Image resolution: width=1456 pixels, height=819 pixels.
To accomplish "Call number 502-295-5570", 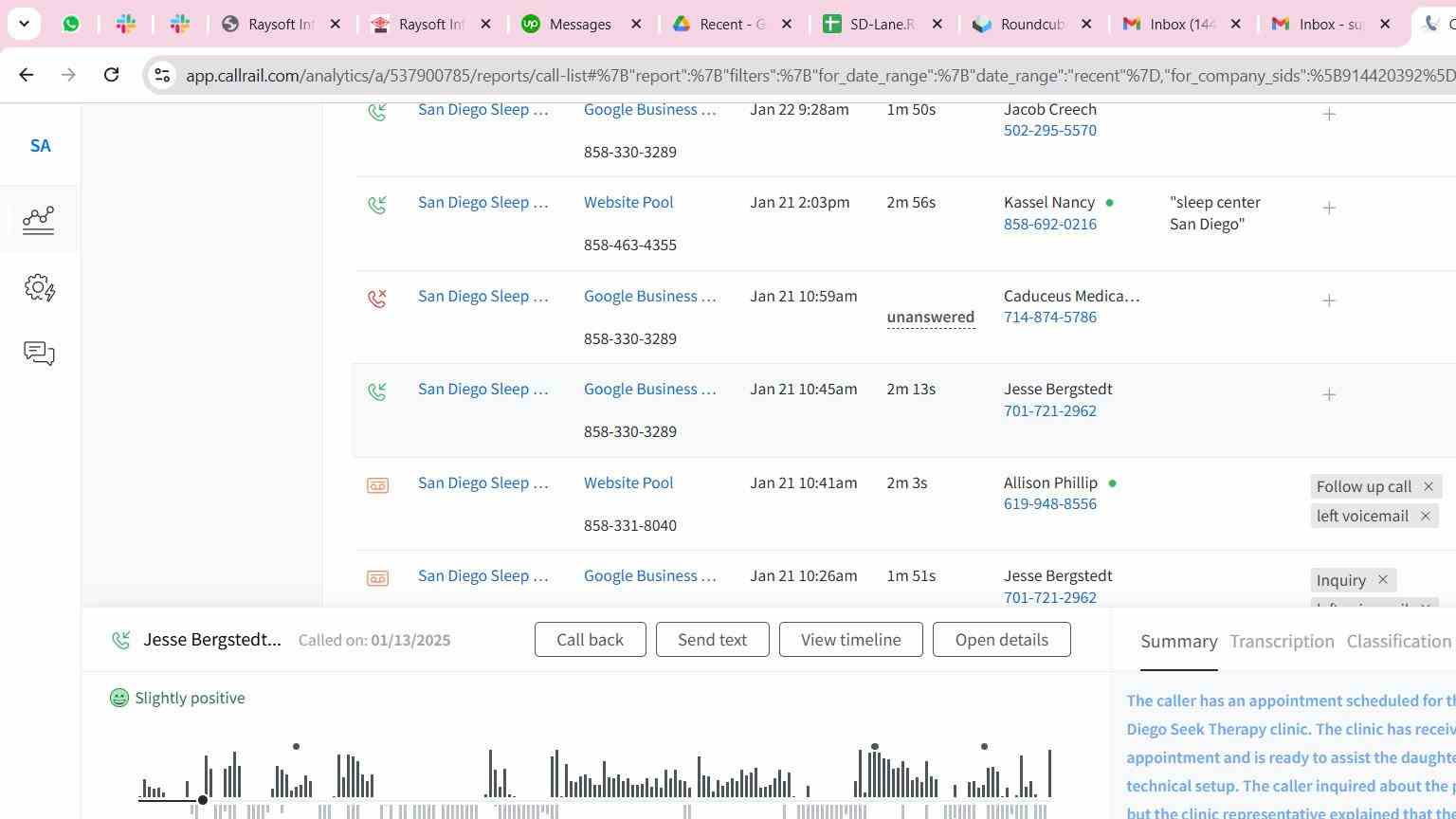I will pyautogui.click(x=1050, y=130).
